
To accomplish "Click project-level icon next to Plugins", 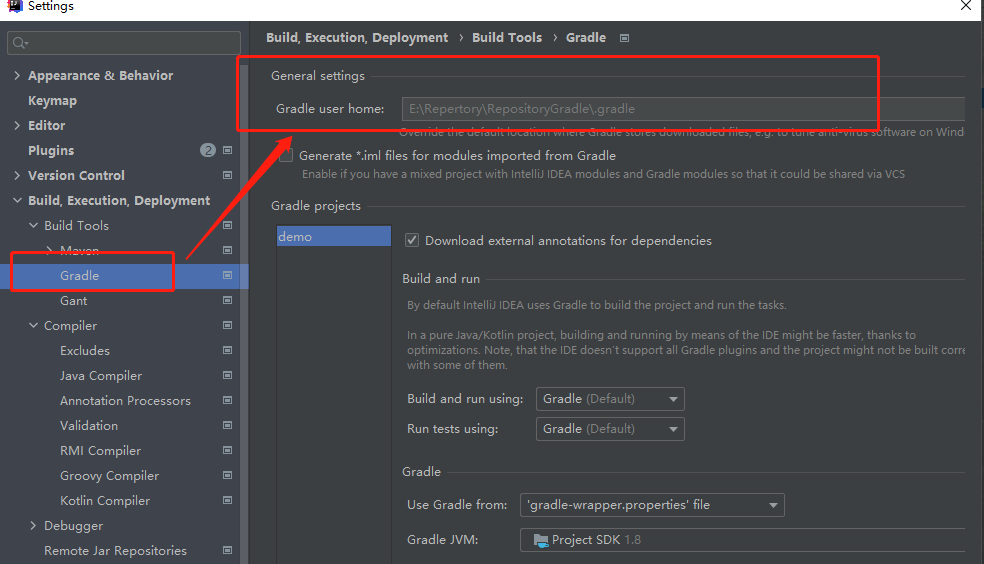I will [x=227, y=150].
